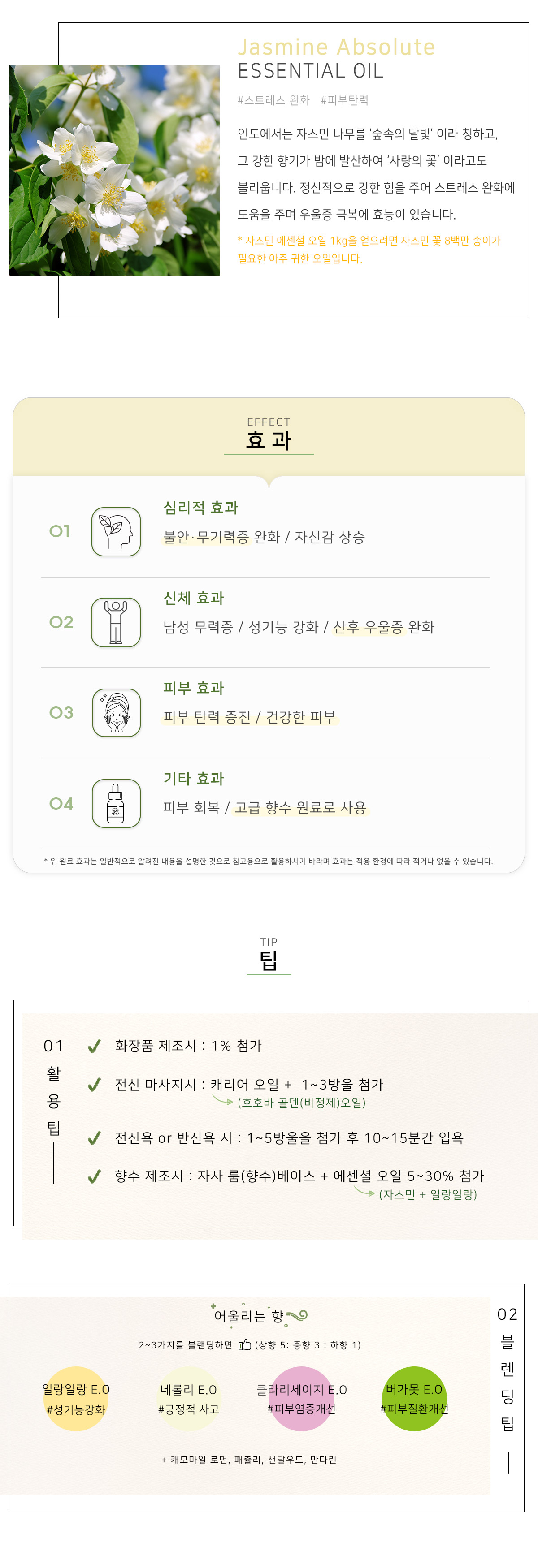Click the thumbs-up icon near blending ratio
The width and height of the screenshot is (538, 1568).
point(244,1344)
